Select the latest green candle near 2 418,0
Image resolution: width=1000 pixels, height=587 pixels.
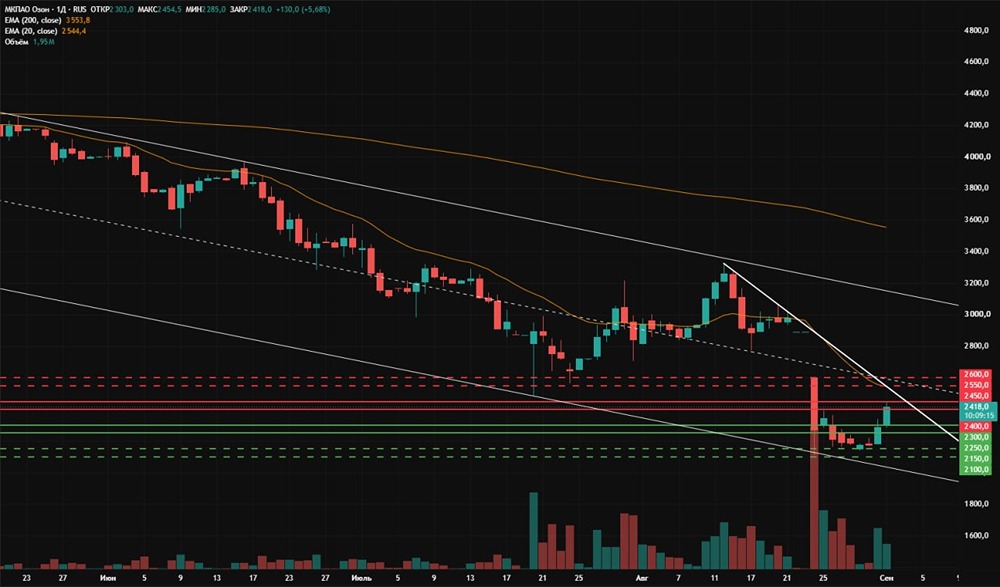886,416
